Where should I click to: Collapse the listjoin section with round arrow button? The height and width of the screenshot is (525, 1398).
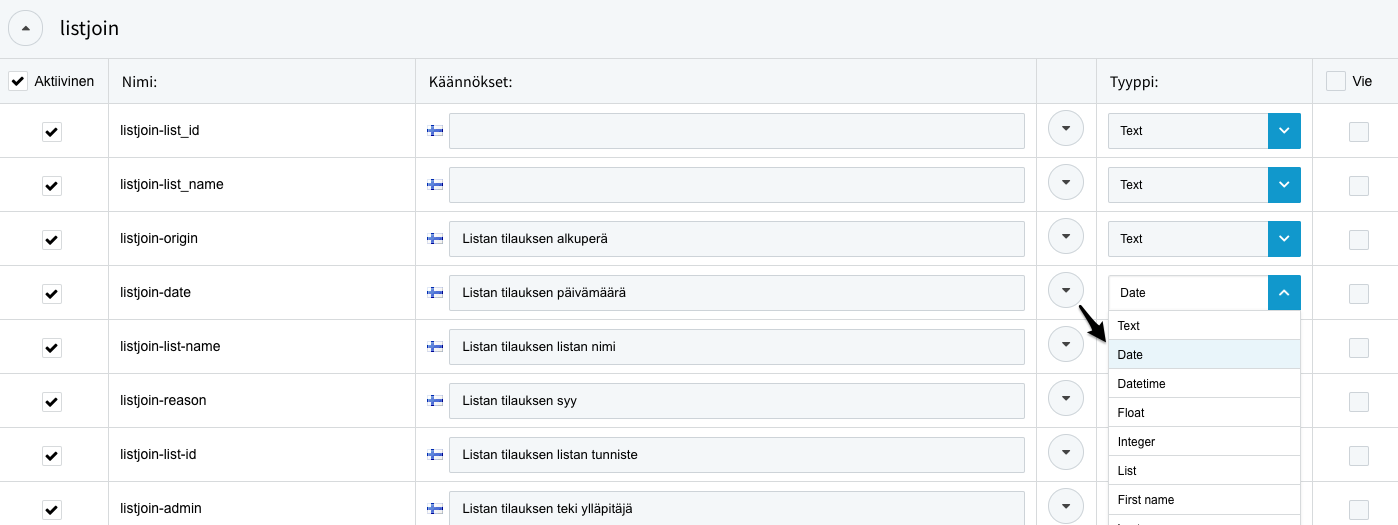(x=26, y=28)
